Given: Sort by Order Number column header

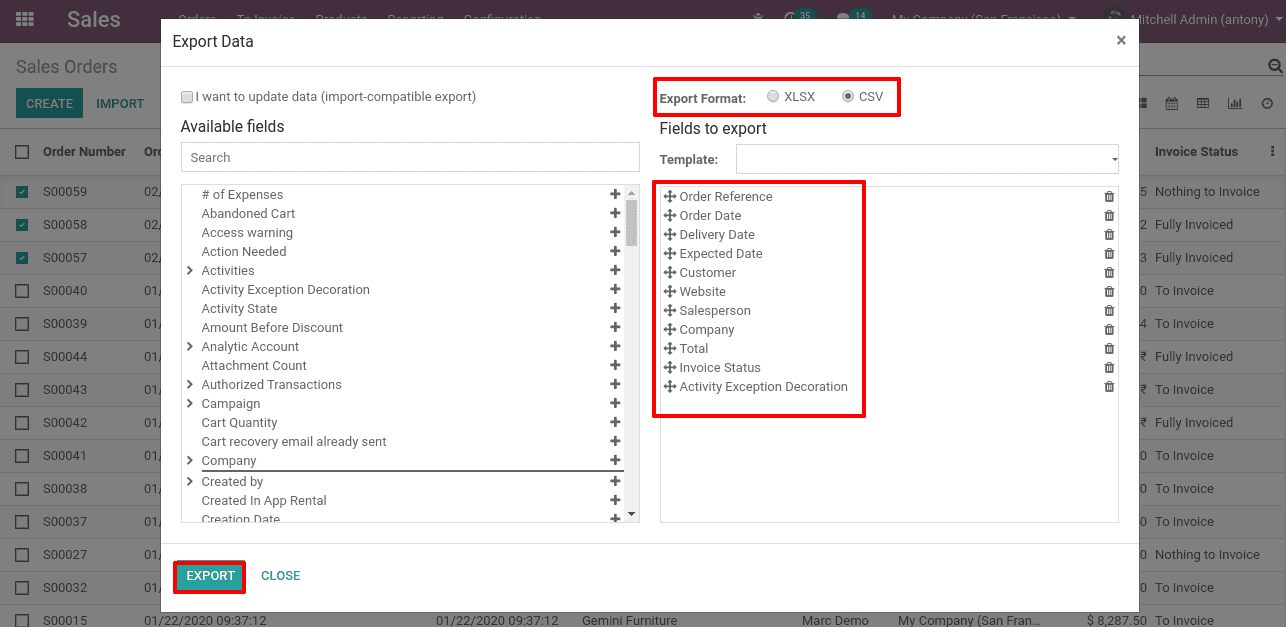Looking at the screenshot, I should [84, 152].
